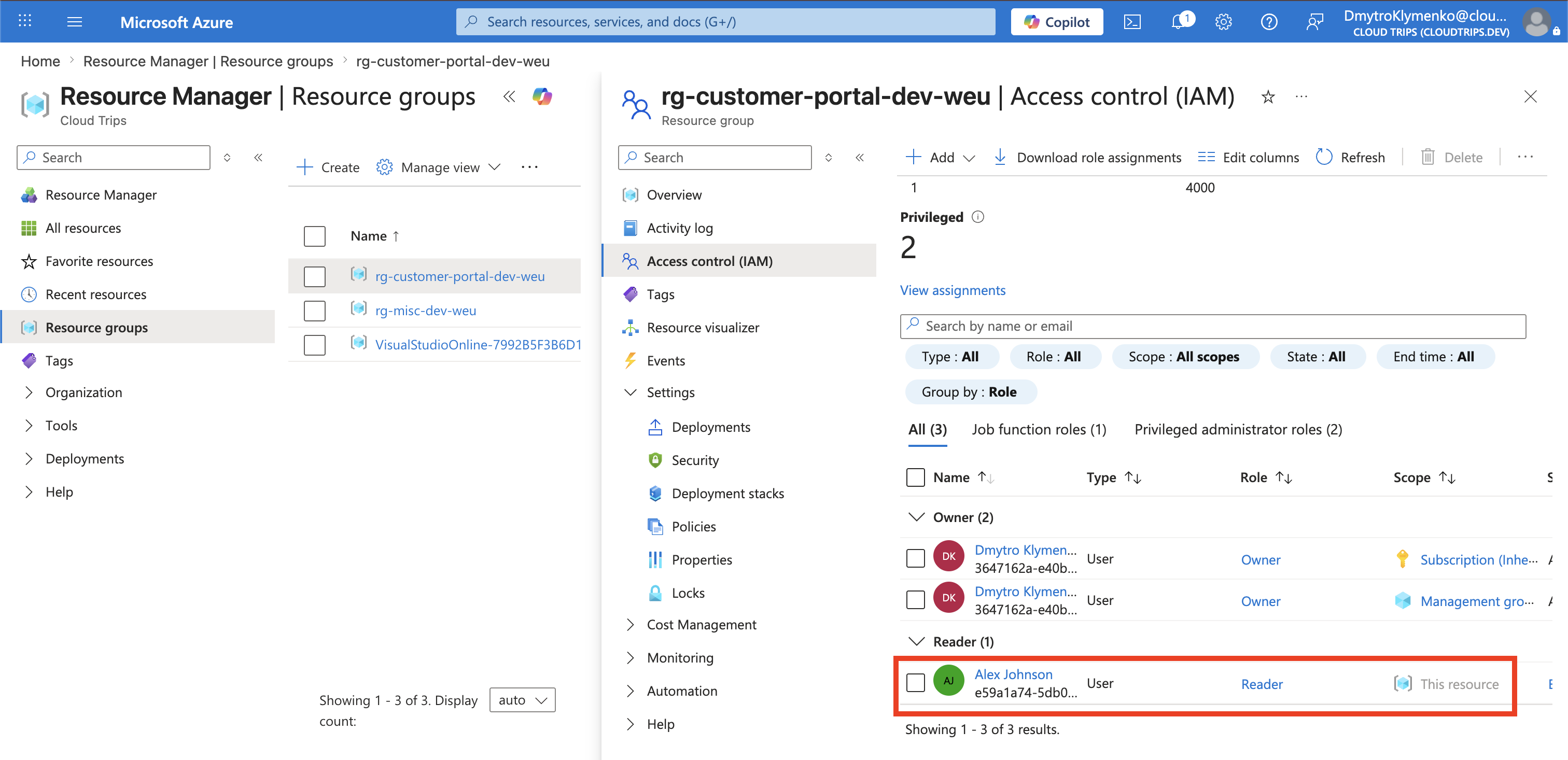Favorite the IAM page with star icon
This screenshot has width=1568, height=760.
click(1268, 96)
